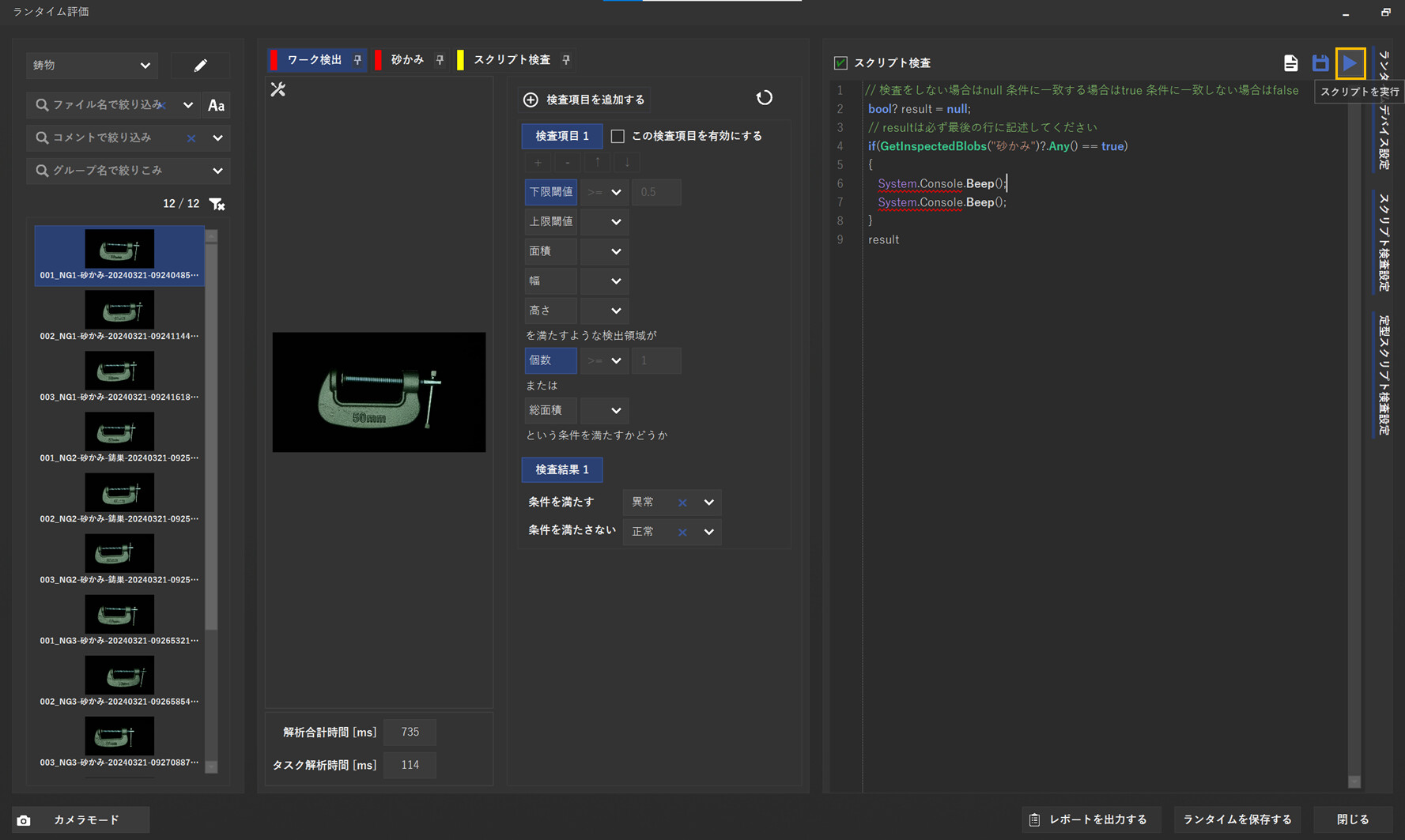The image size is (1405, 840).
Task: Click the down arrow button under 検査項目 1
Action: pyautogui.click(x=627, y=163)
